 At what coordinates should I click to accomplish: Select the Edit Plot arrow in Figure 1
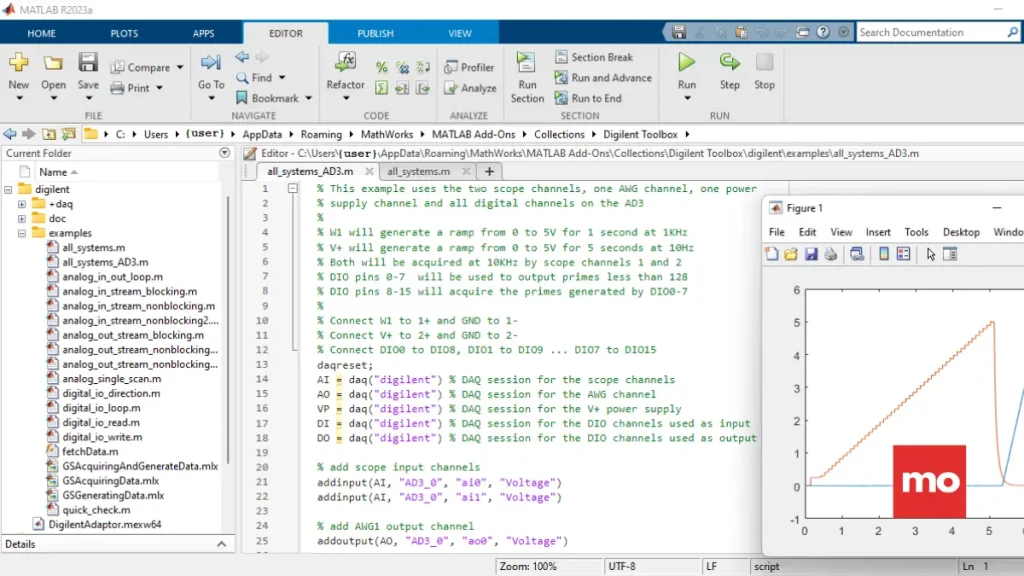point(931,254)
